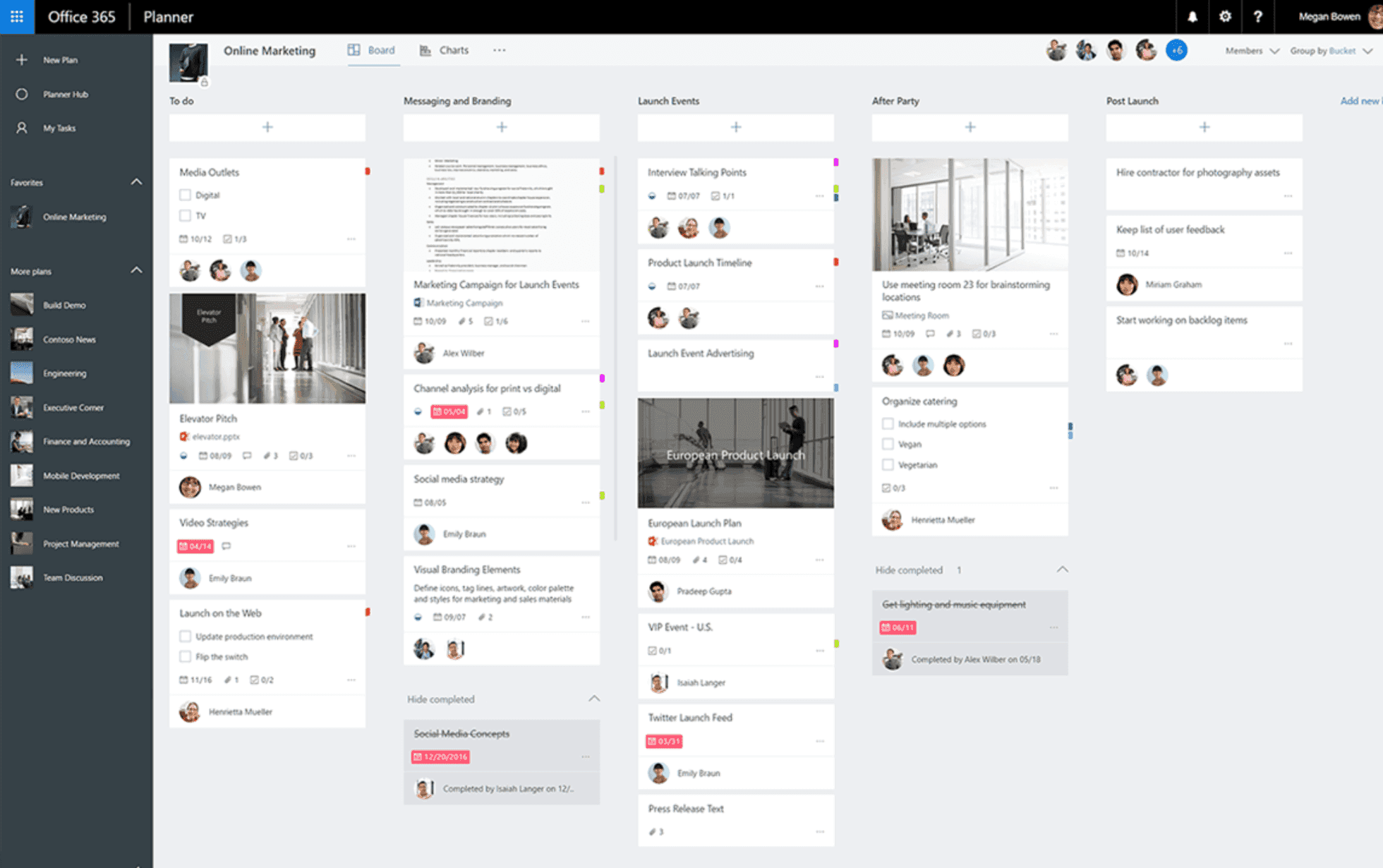Open Planner Hub from the sidebar

point(65,94)
